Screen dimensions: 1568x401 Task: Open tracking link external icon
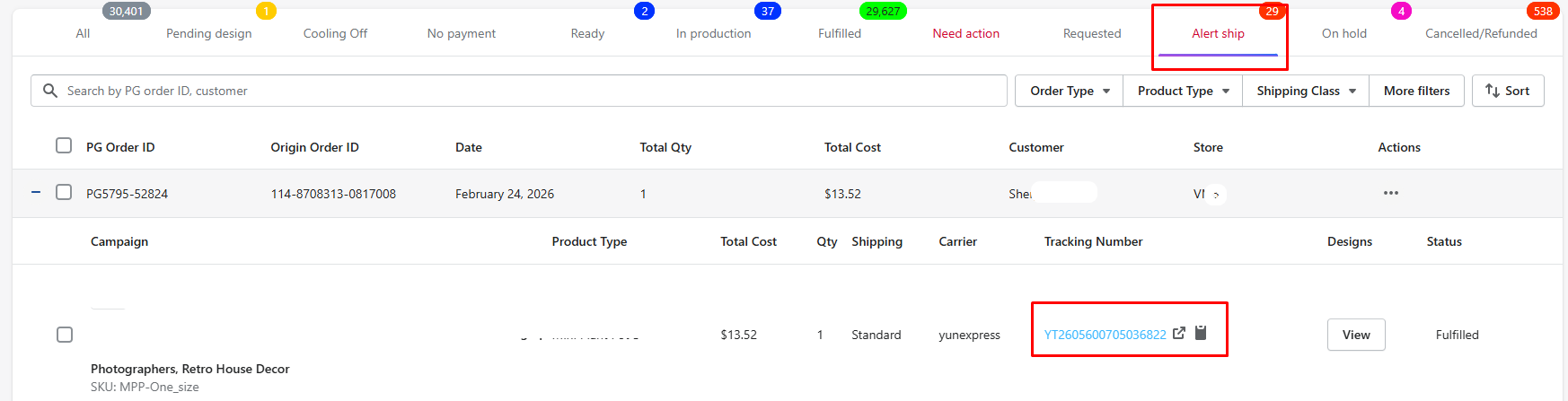tap(1179, 333)
